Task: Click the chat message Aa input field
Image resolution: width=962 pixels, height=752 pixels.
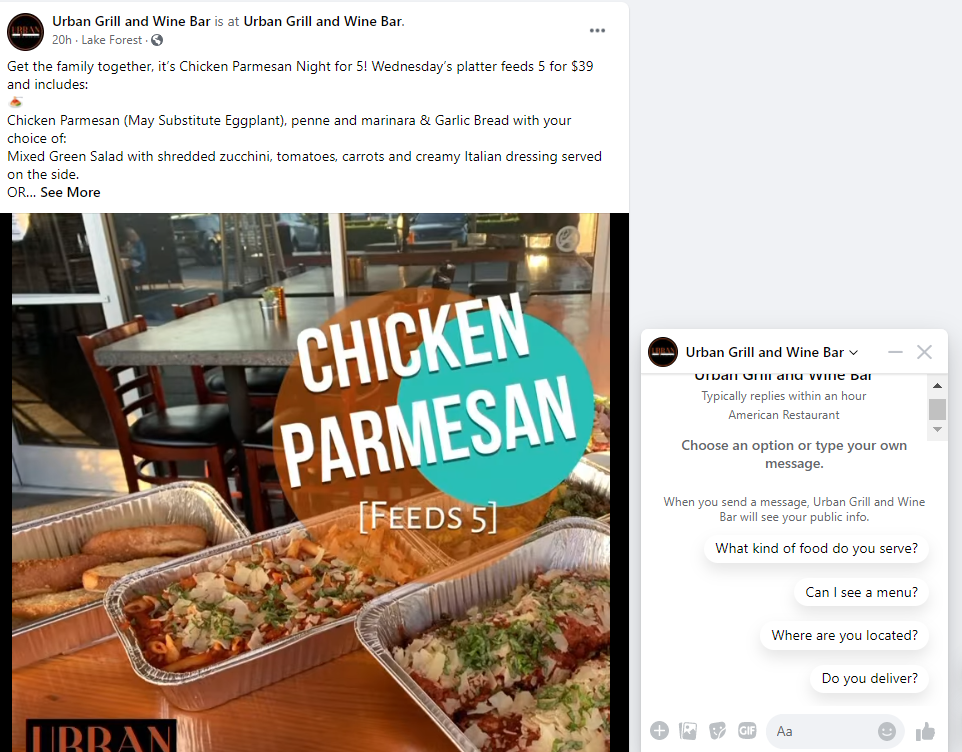Action: (822, 731)
